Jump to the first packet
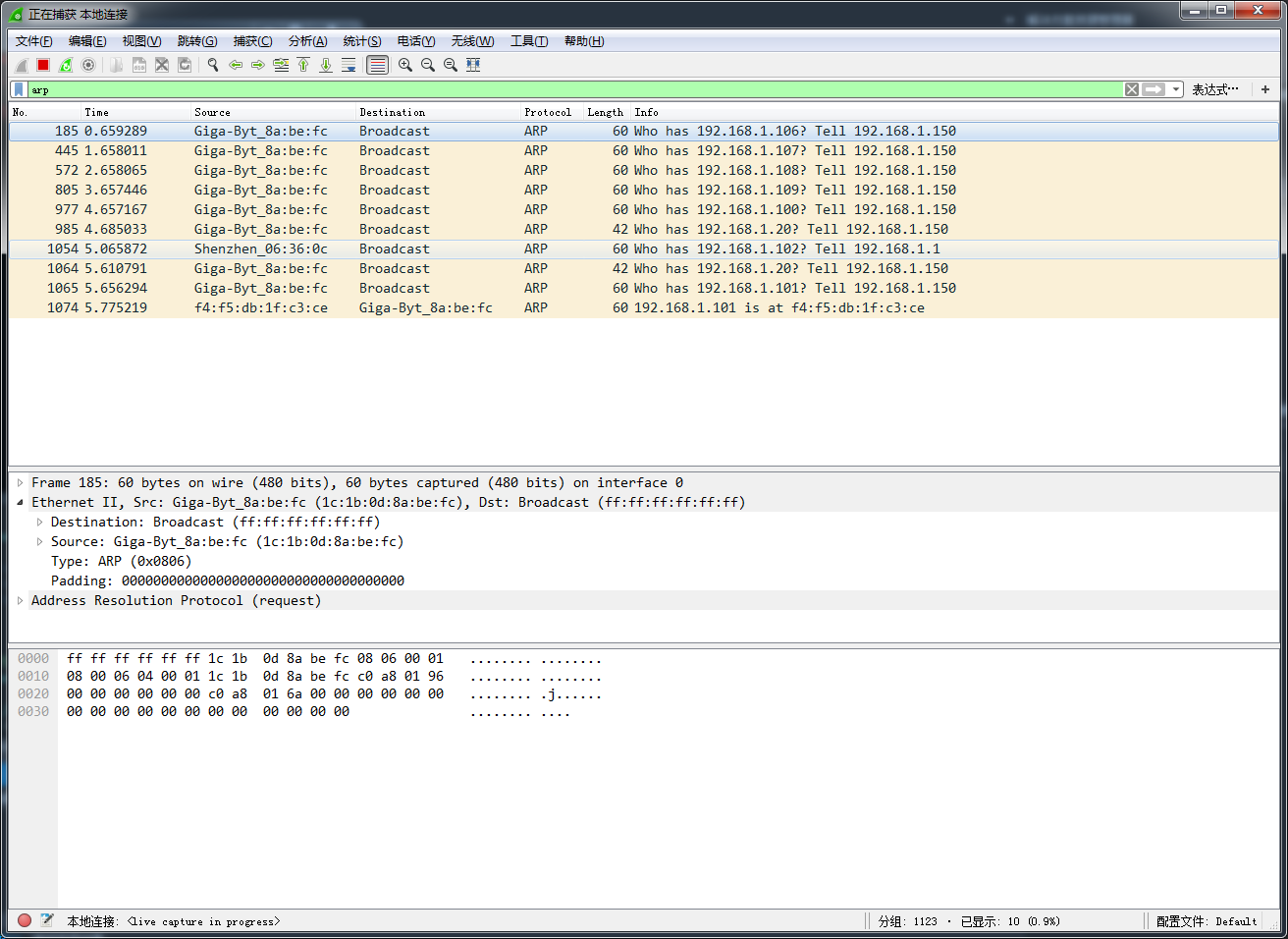Screen dimensions: 1288x939 click(x=303, y=65)
